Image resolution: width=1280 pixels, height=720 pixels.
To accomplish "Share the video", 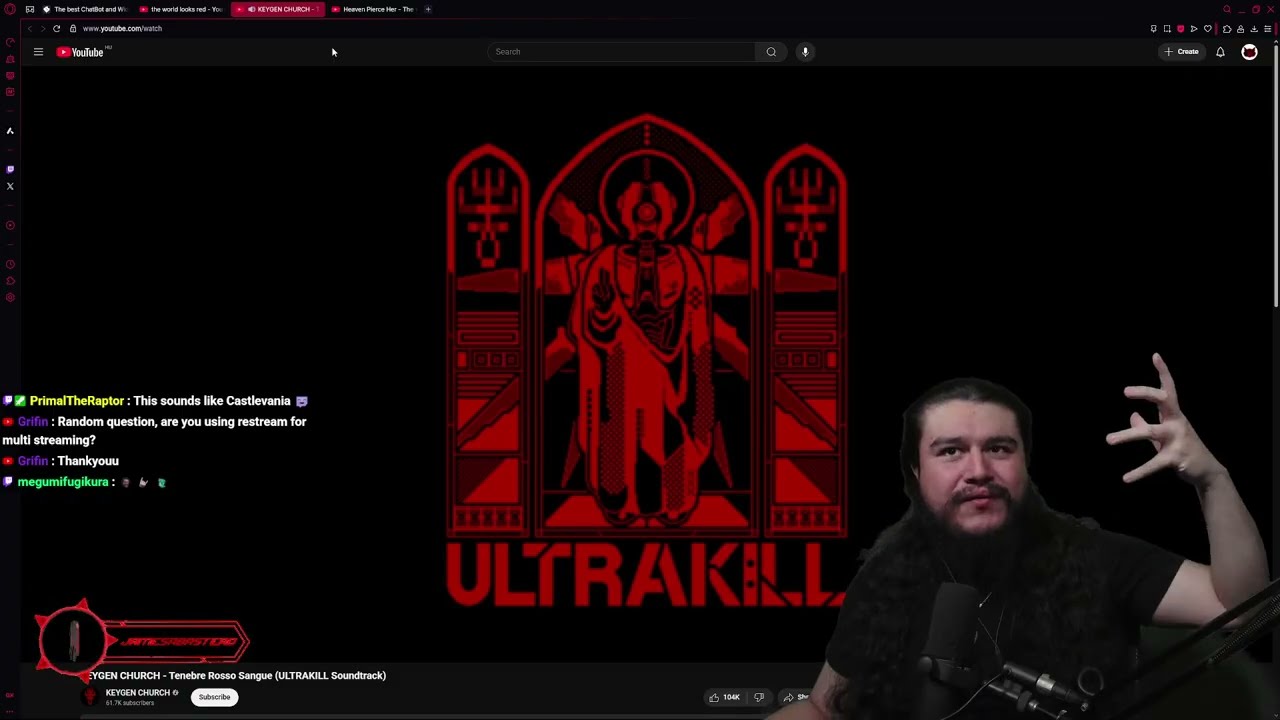I will pos(795,697).
